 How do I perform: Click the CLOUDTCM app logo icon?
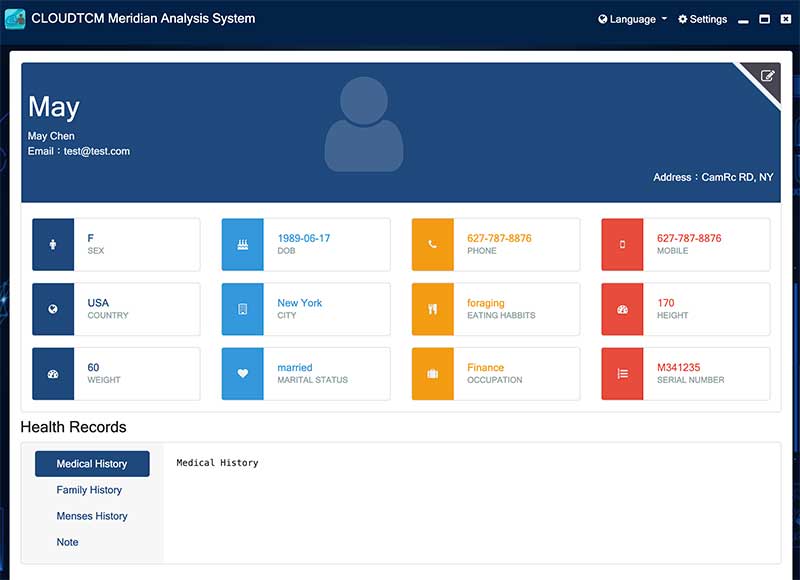(15, 19)
